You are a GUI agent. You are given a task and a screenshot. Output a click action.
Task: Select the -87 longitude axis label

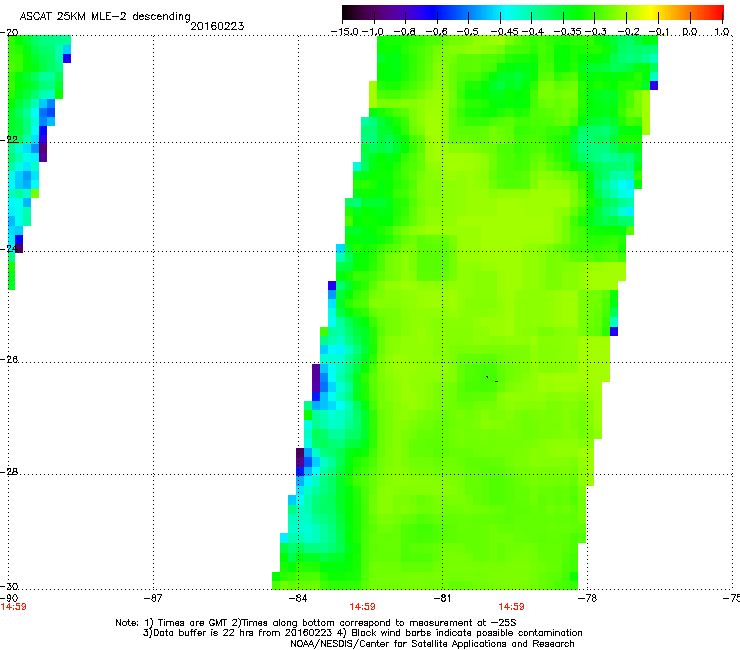pos(153,598)
